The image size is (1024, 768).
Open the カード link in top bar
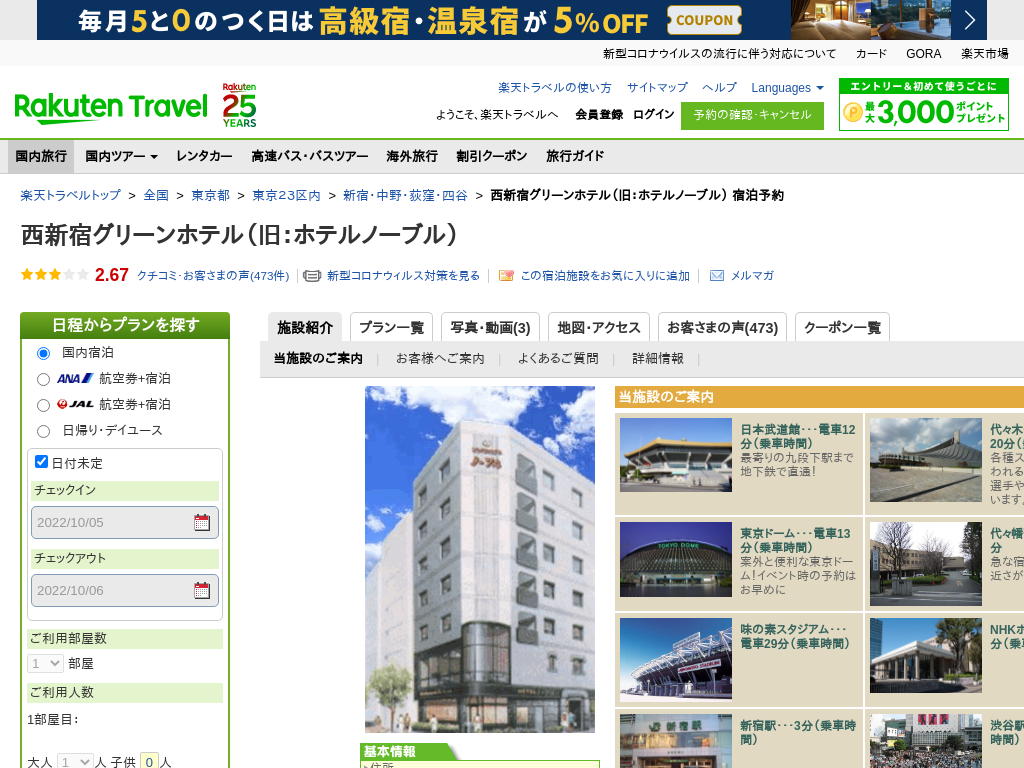coord(871,54)
